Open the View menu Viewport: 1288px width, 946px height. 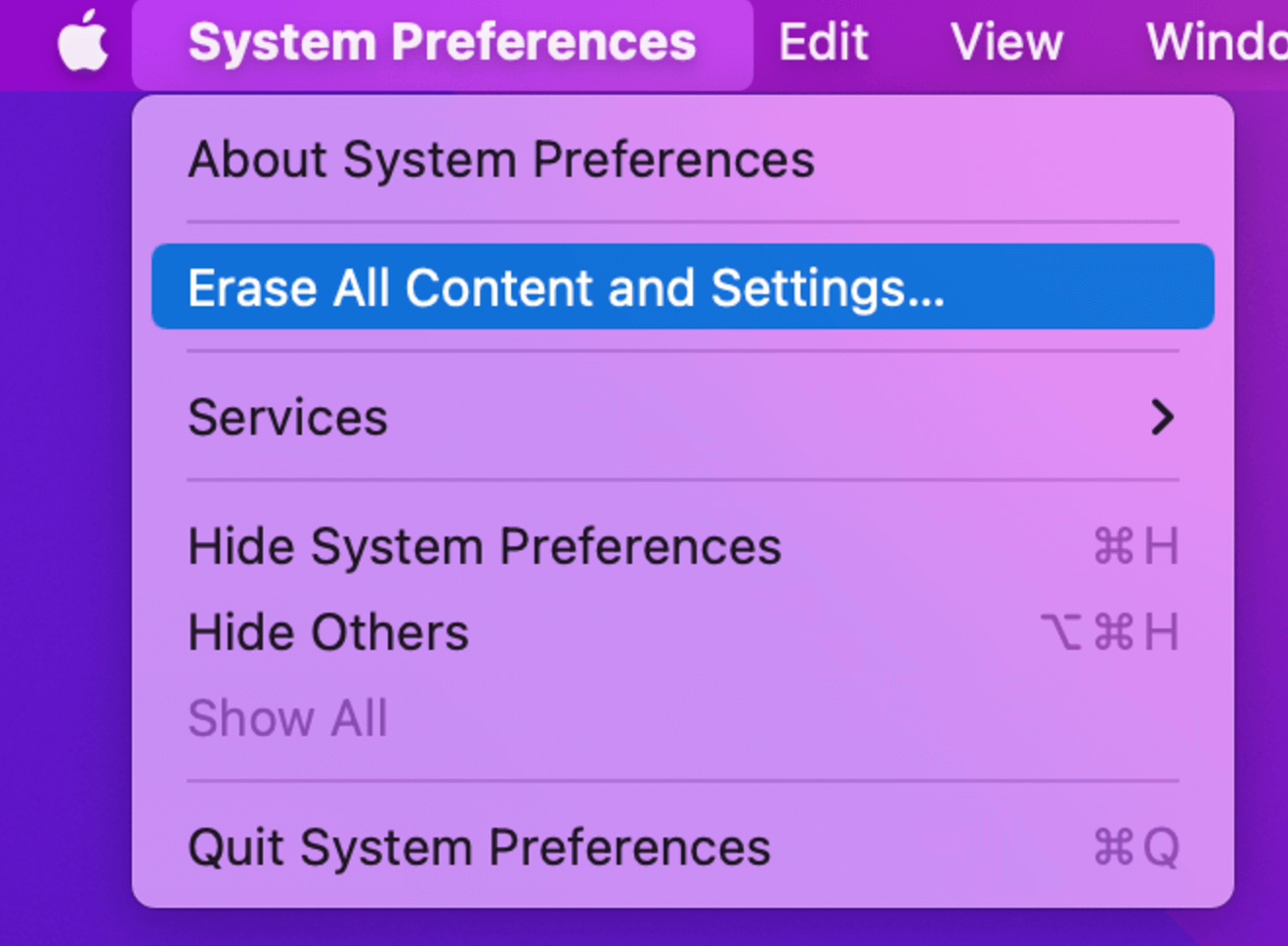[1006, 42]
